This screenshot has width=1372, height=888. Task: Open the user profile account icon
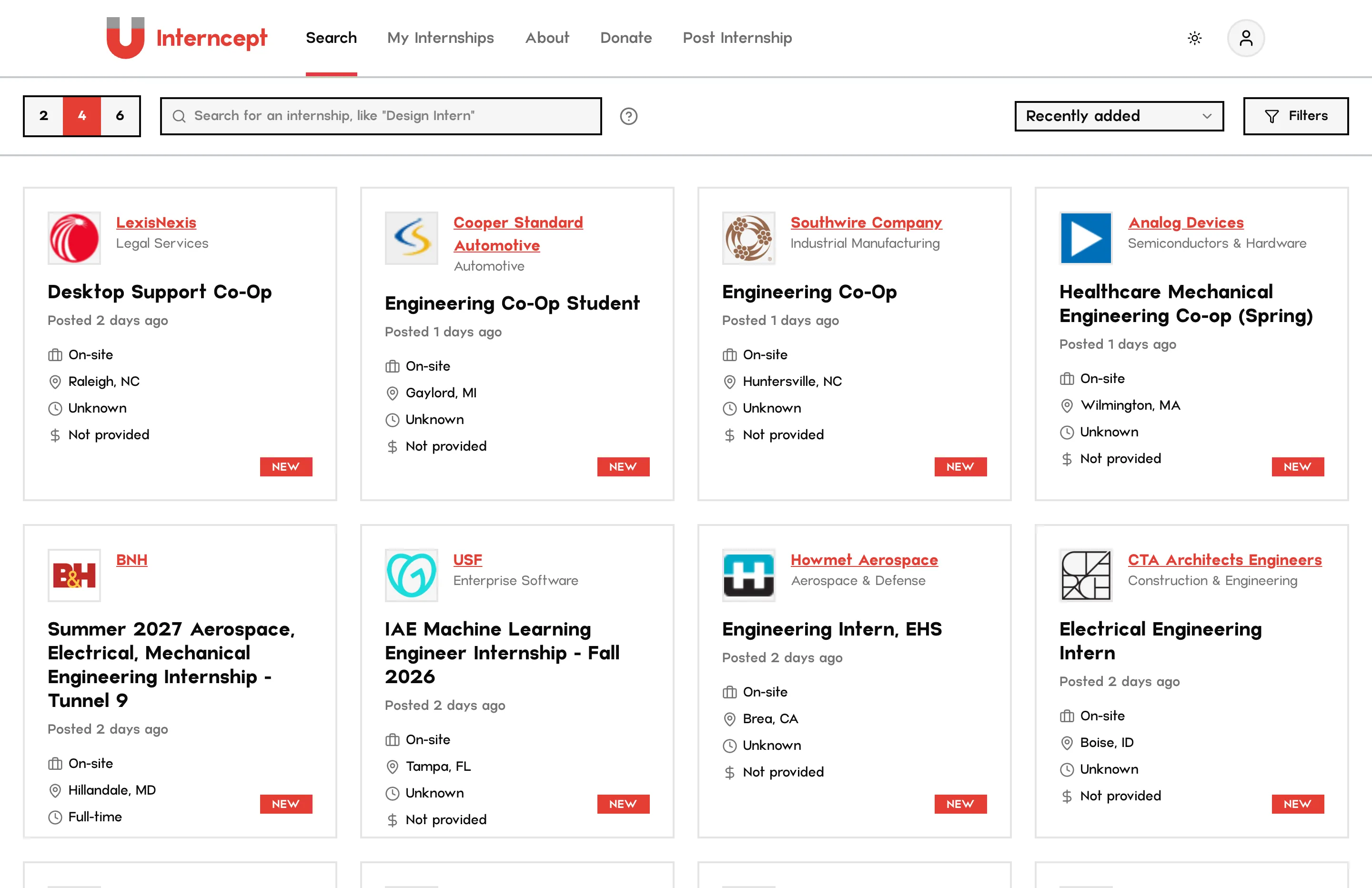pos(1246,38)
